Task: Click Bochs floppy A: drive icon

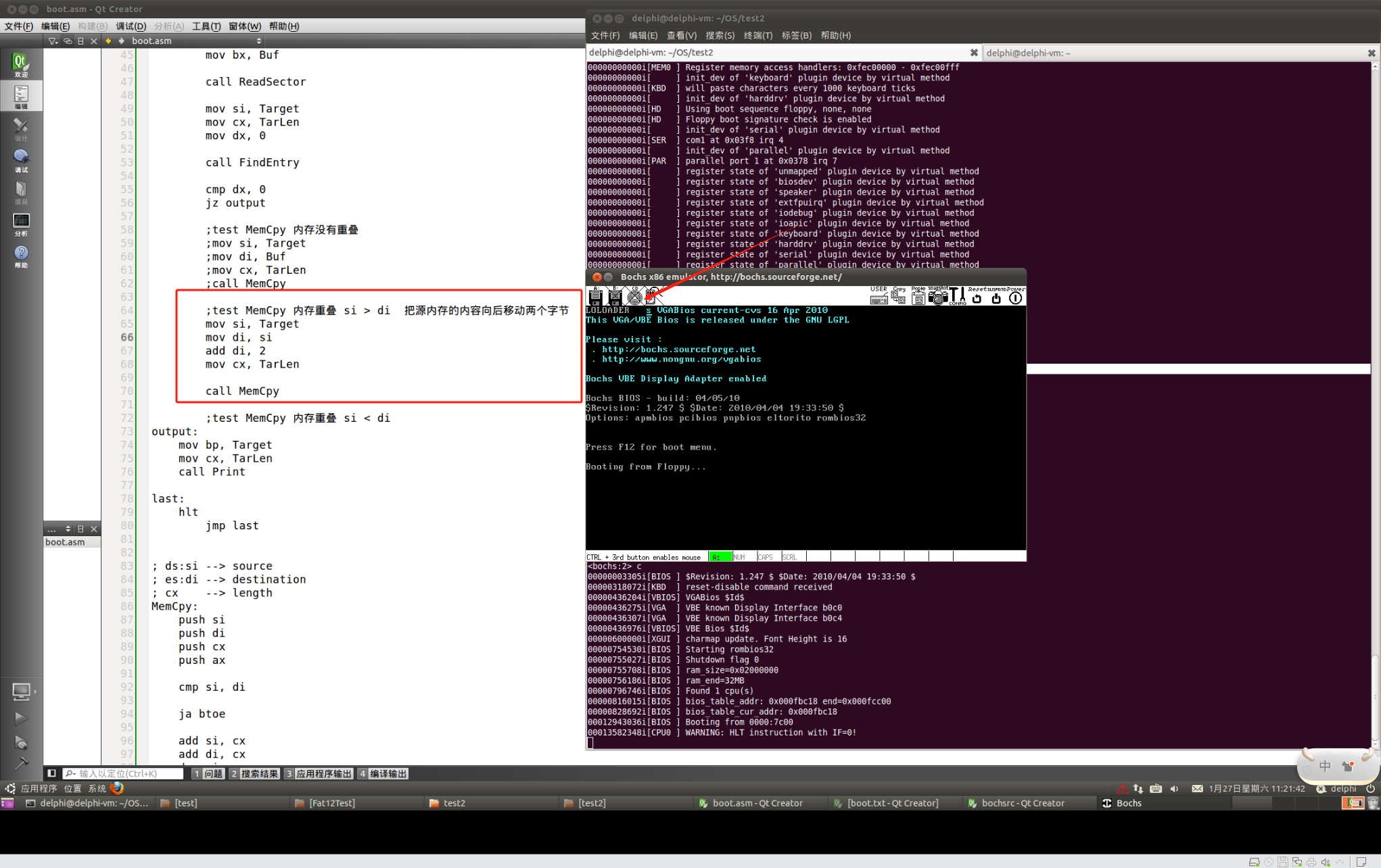Action: [595, 296]
